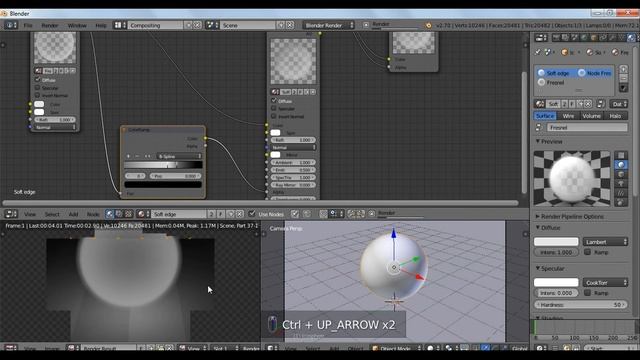640x360 pixels.
Task: Open the B-Spline interpolation dropdown on ColorRamp
Action: pos(179,156)
